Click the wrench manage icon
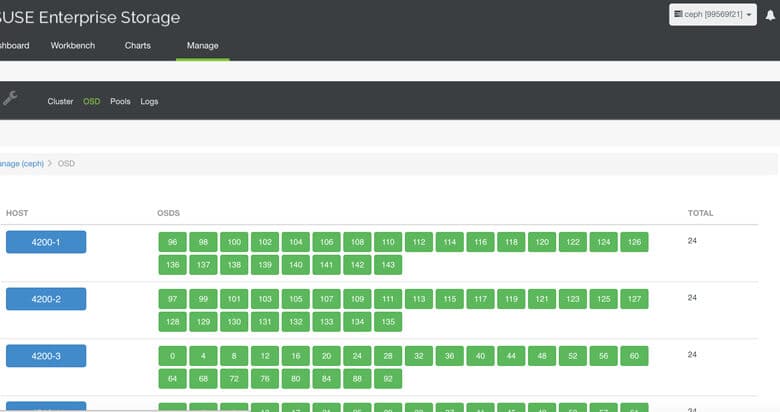This screenshot has height=412, width=780. click(10, 98)
